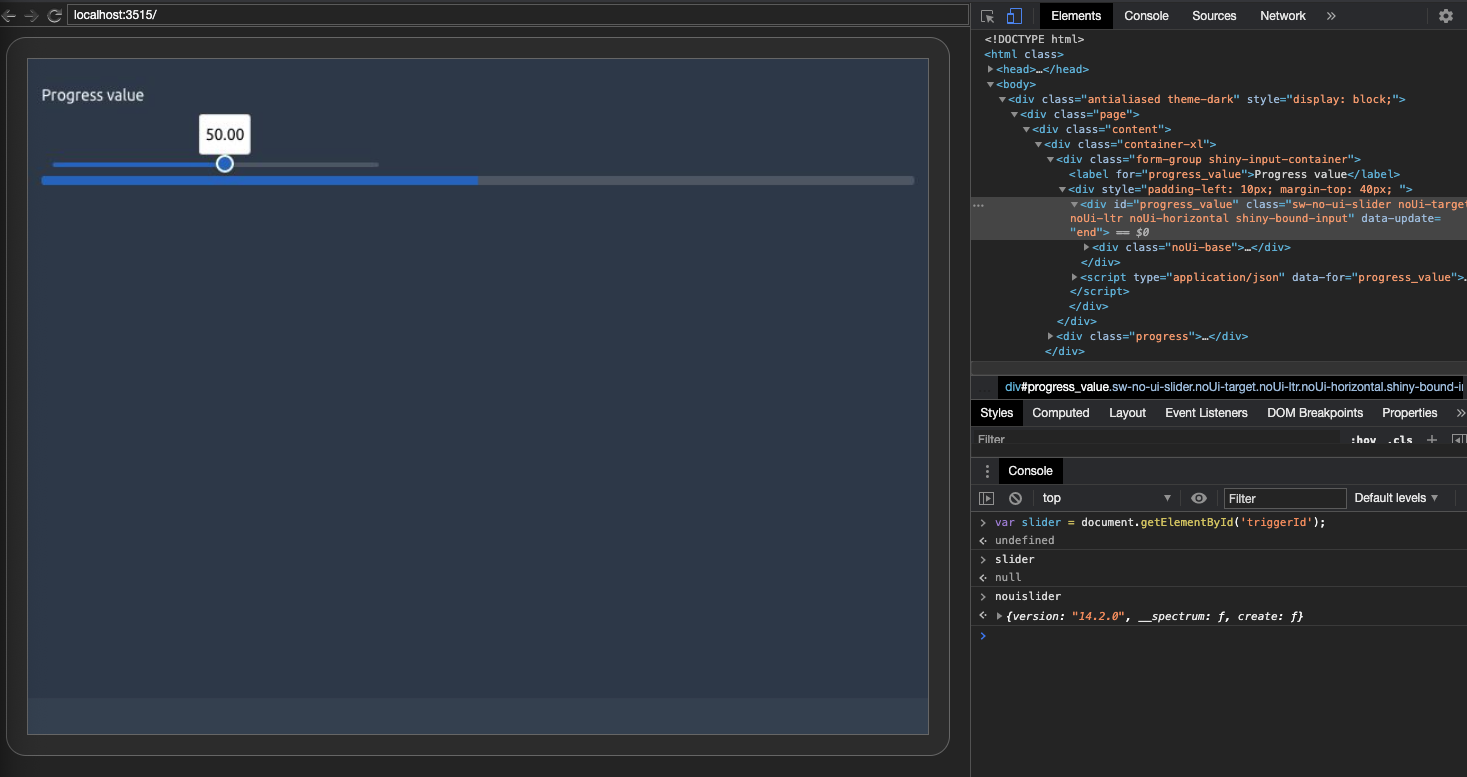The height and width of the screenshot is (777, 1467).
Task: Activate the inspect element picker icon
Action: click(987, 16)
